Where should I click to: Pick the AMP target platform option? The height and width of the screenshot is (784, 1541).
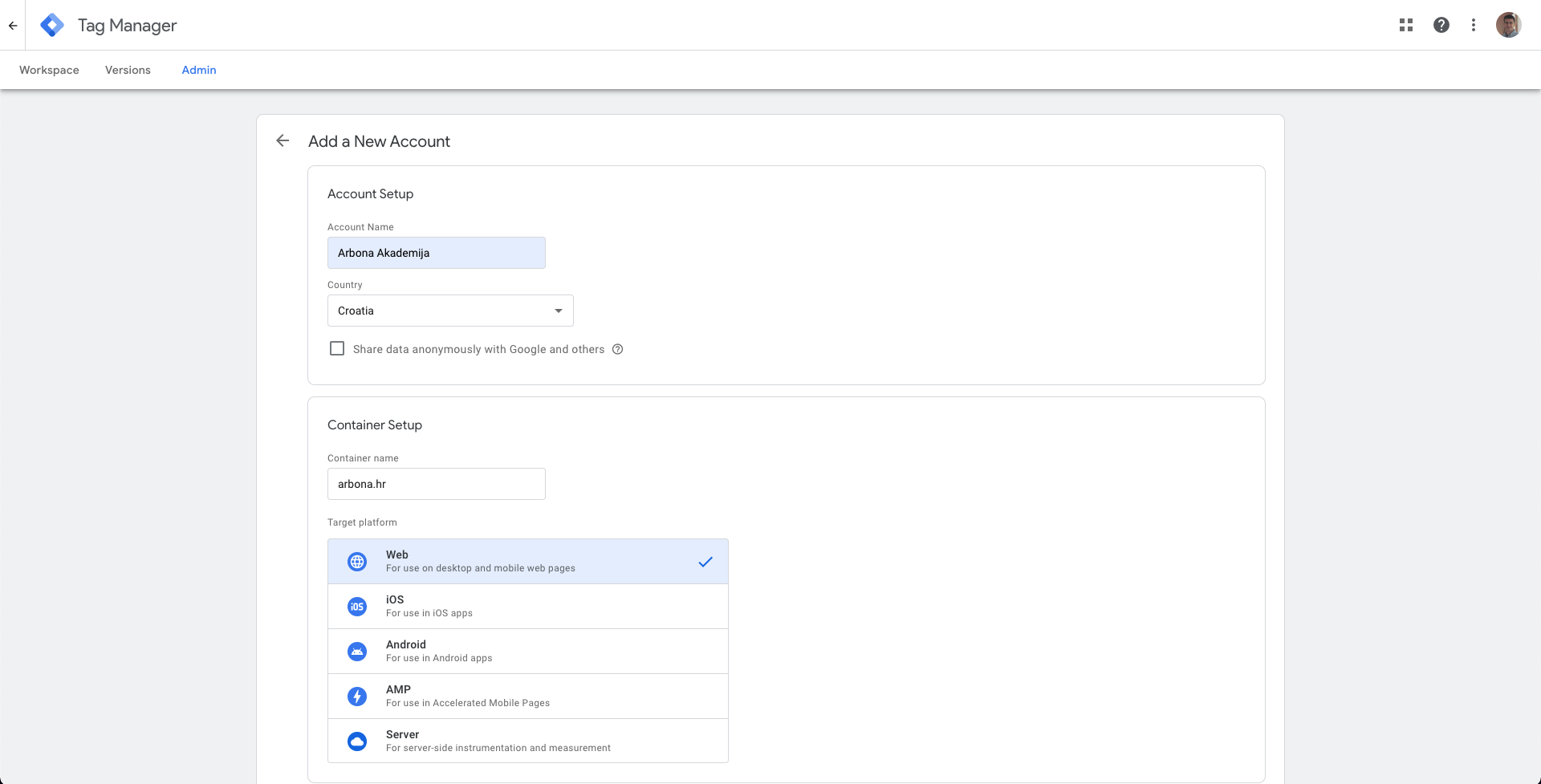tap(527, 697)
